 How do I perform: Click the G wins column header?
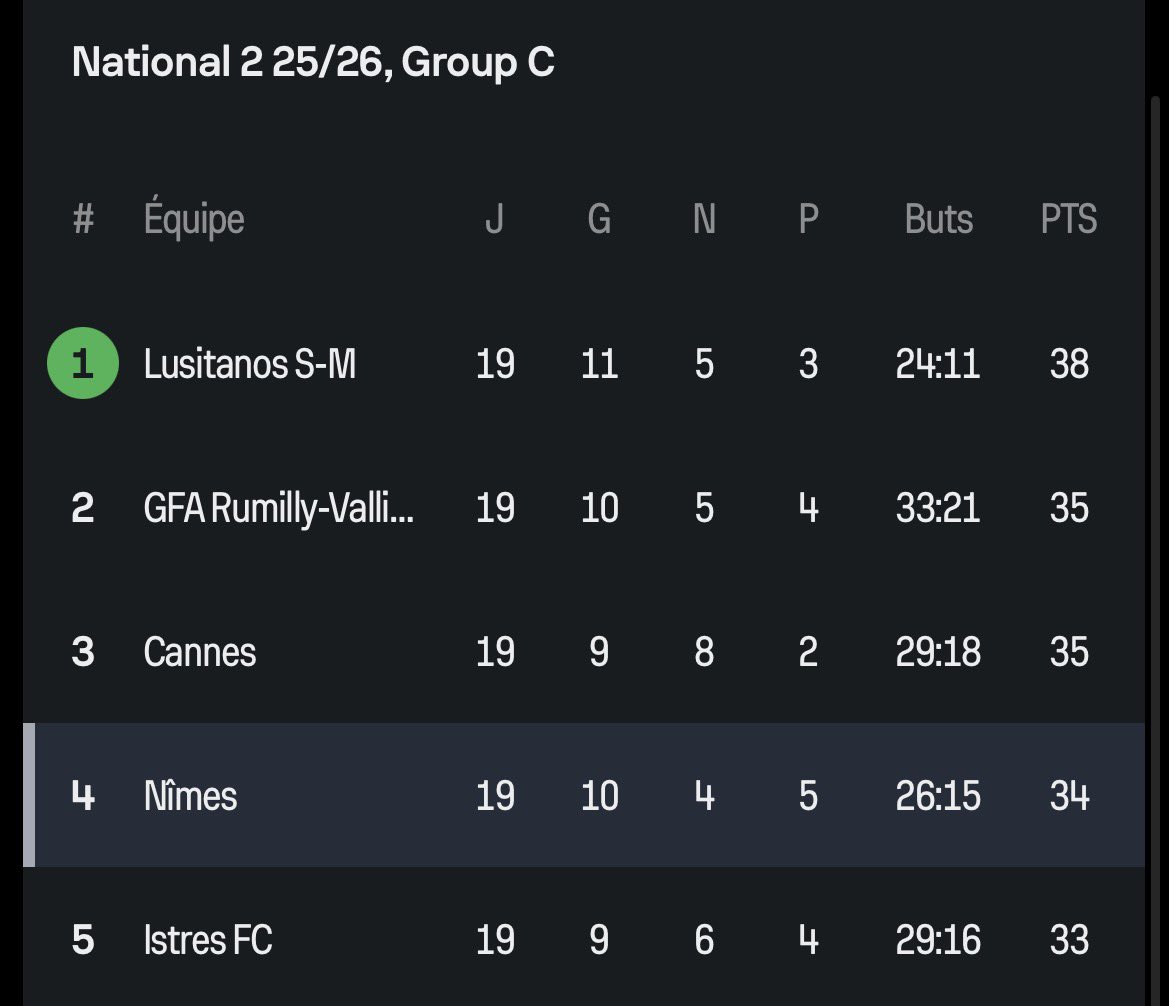coord(599,219)
